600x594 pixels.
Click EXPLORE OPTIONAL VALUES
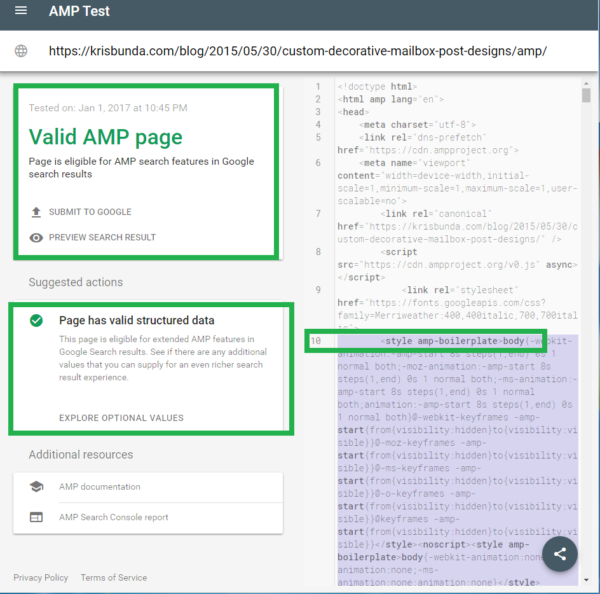(x=121, y=418)
